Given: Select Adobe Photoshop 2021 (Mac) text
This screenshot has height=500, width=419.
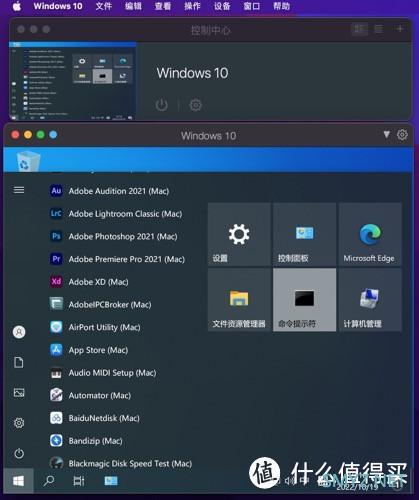Looking at the screenshot, I should click(x=123, y=236).
